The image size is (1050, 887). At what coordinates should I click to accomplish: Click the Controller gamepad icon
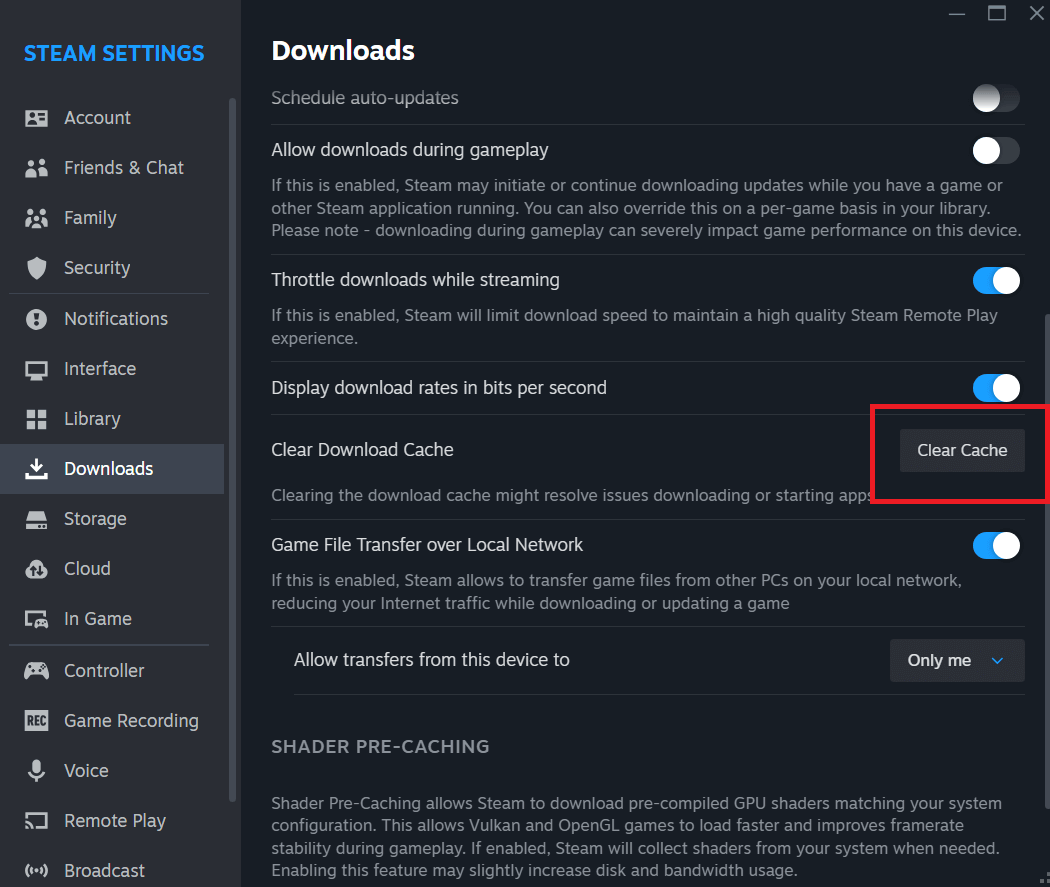click(37, 670)
